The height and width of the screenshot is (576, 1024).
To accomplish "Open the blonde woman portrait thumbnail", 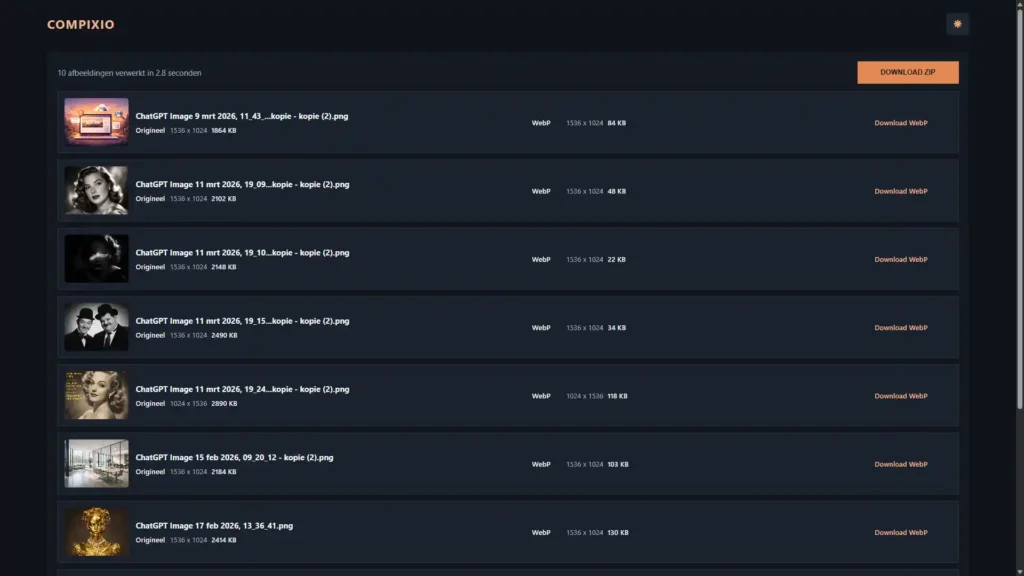I will coord(96,395).
